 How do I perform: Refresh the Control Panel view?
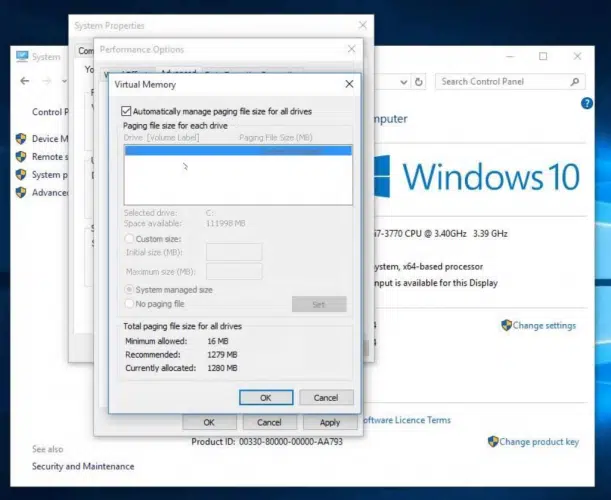tap(419, 82)
